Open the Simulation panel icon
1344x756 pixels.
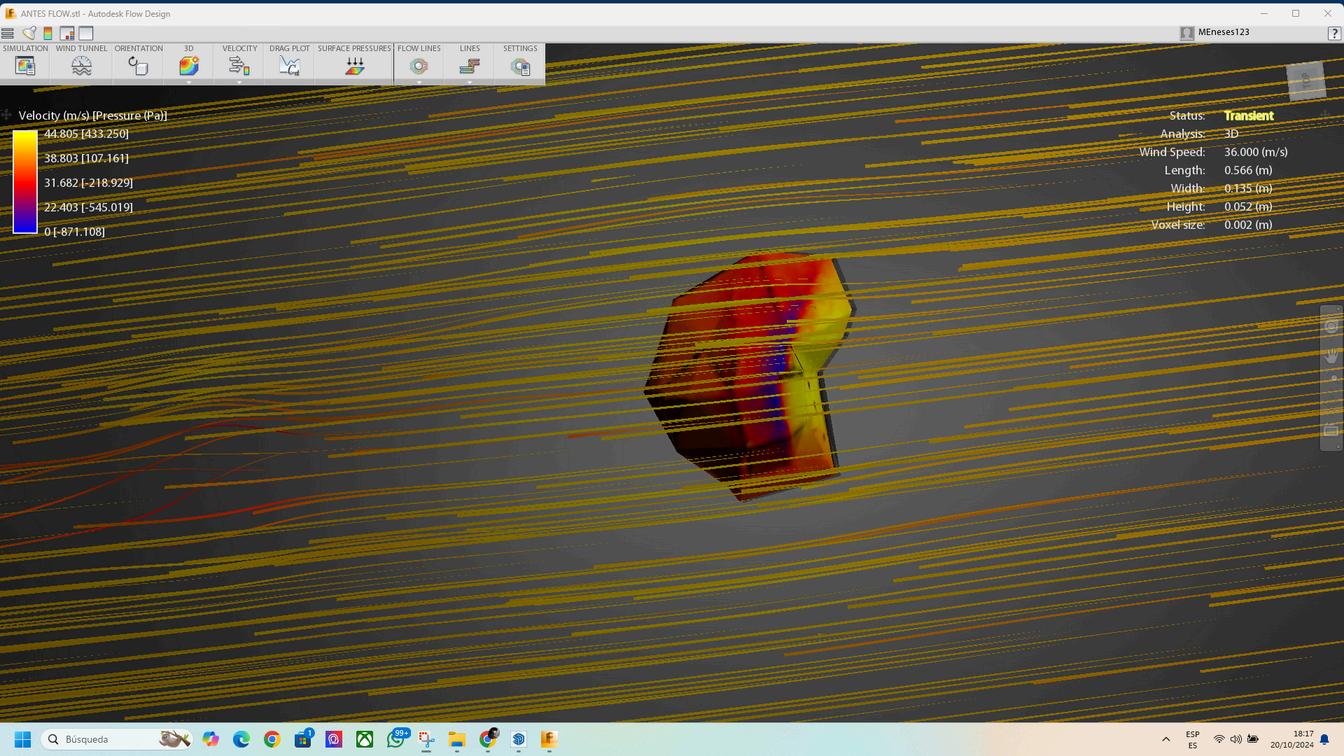25,66
